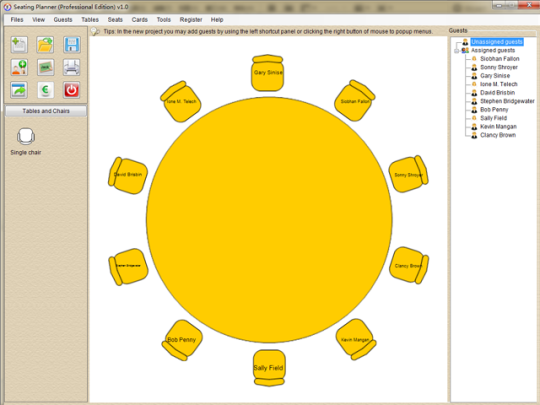The height and width of the screenshot is (405, 540).
Task: Select Siobhan Fallon in the guest tree
Action: 499,59
